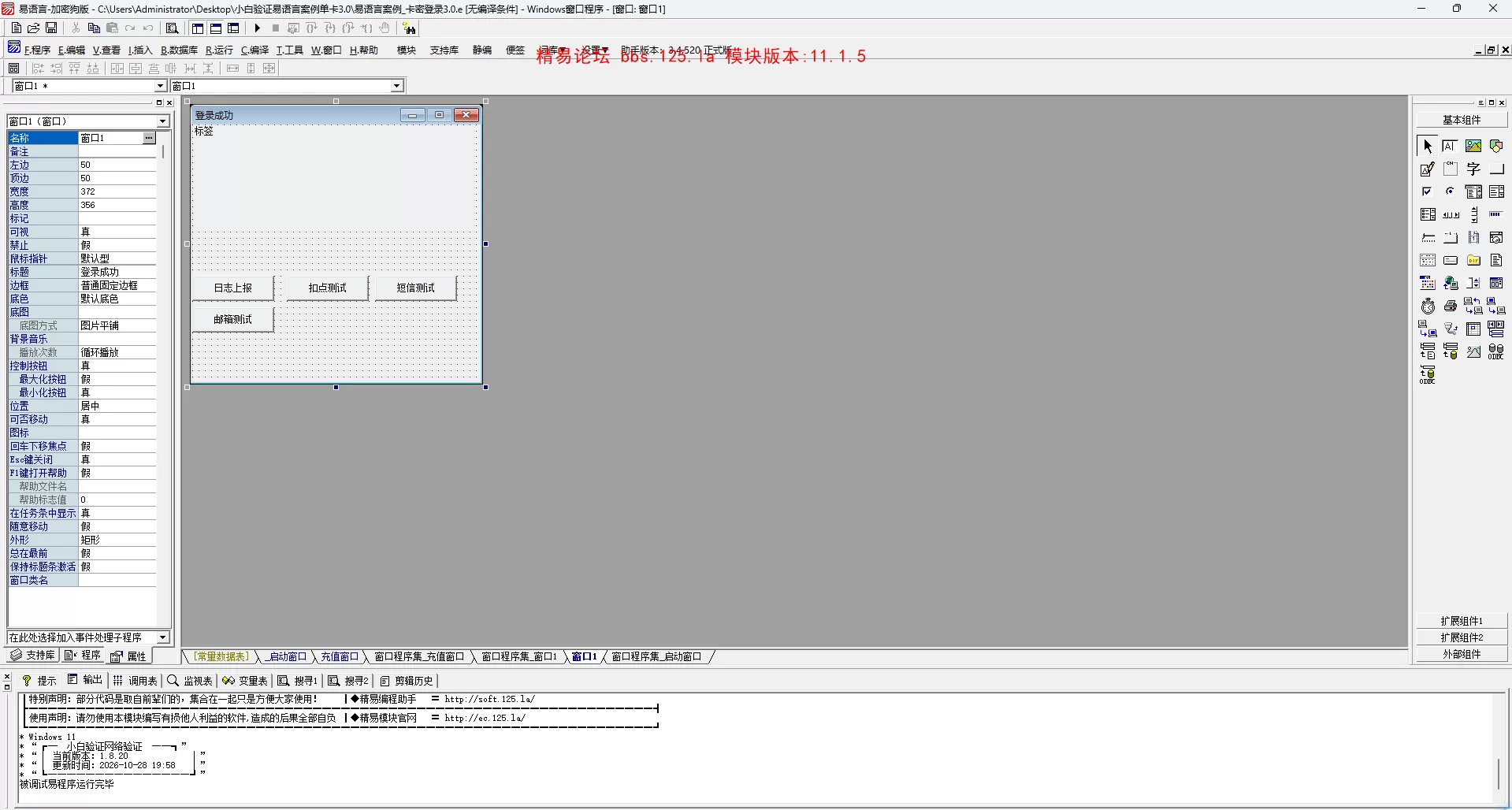Pick the button component icon

click(x=1497, y=169)
